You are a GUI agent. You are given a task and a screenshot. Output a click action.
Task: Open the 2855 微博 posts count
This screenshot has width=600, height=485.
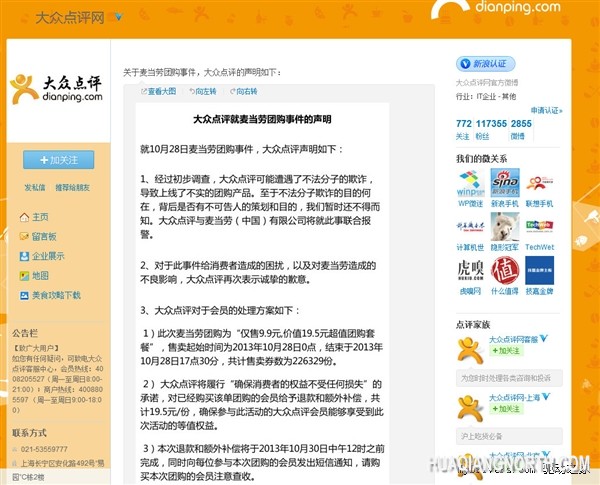click(521, 129)
